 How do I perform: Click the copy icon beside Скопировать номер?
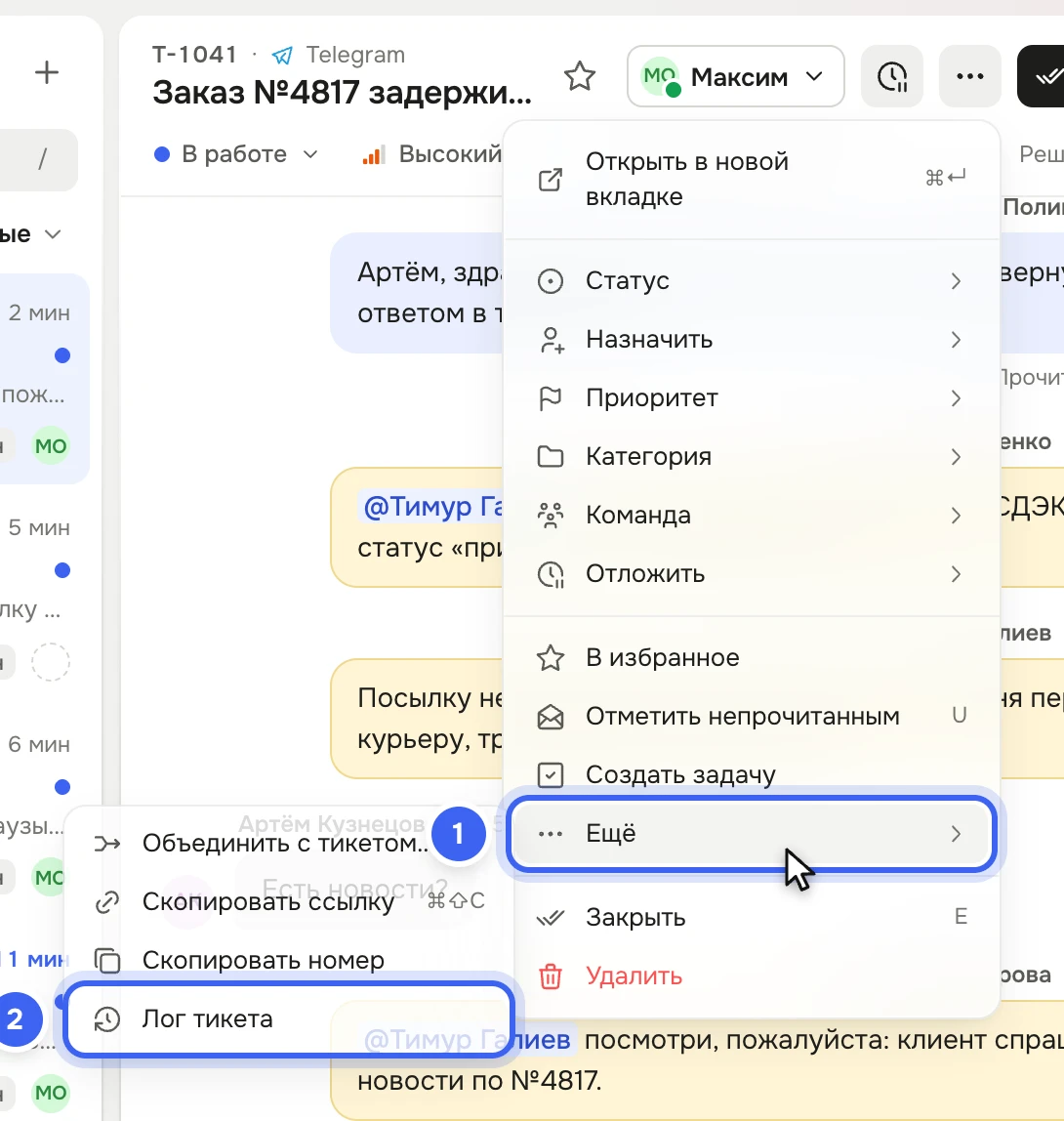coord(107,961)
